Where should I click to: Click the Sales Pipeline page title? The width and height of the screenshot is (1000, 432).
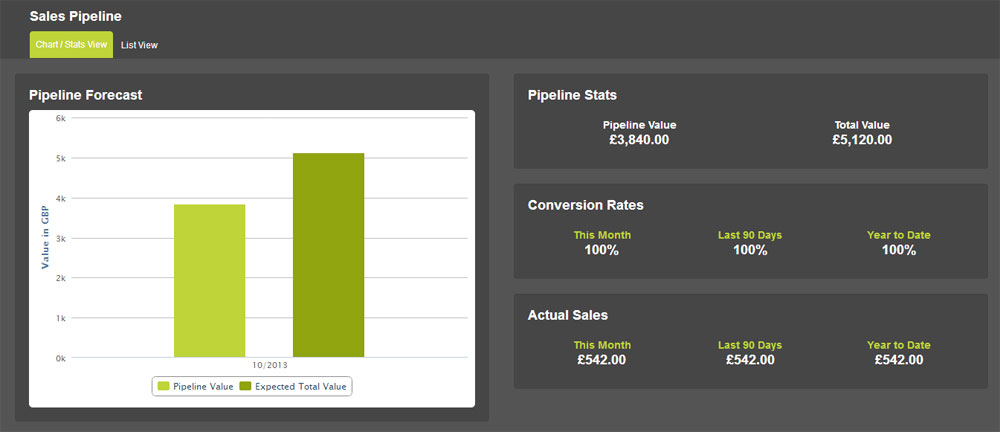pyautogui.click(x=75, y=16)
